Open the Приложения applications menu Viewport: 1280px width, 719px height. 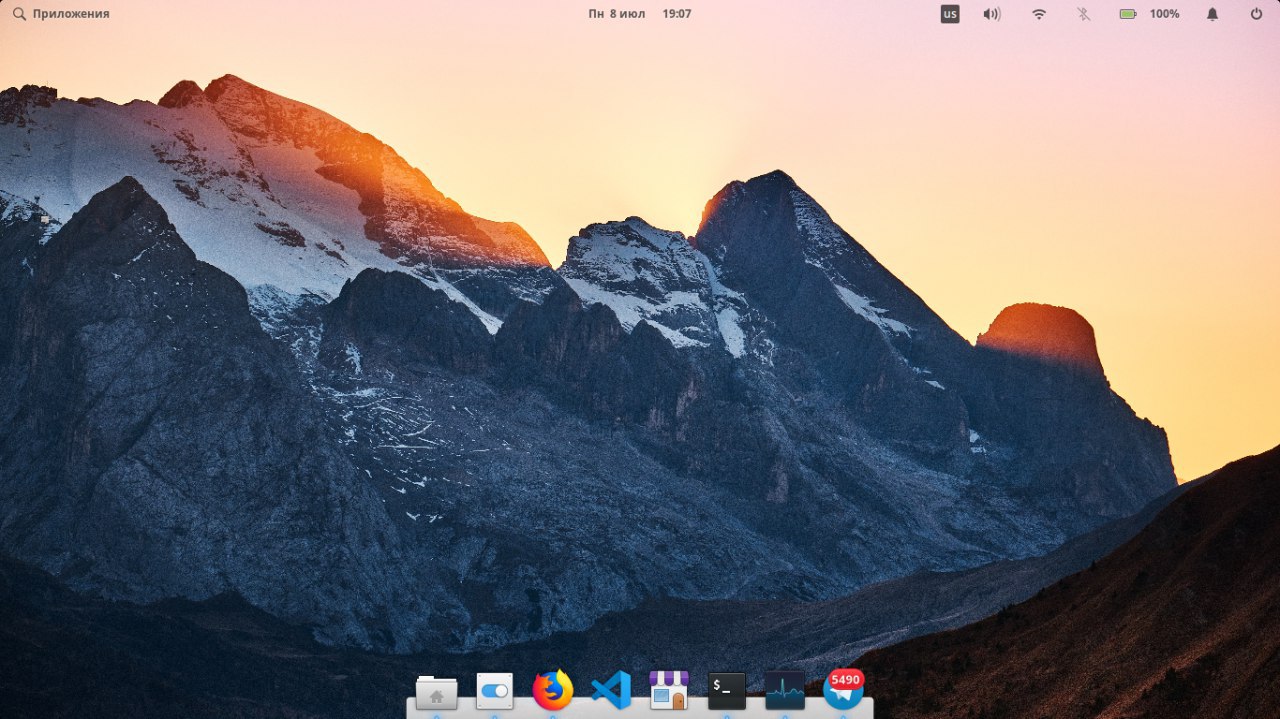pos(61,14)
